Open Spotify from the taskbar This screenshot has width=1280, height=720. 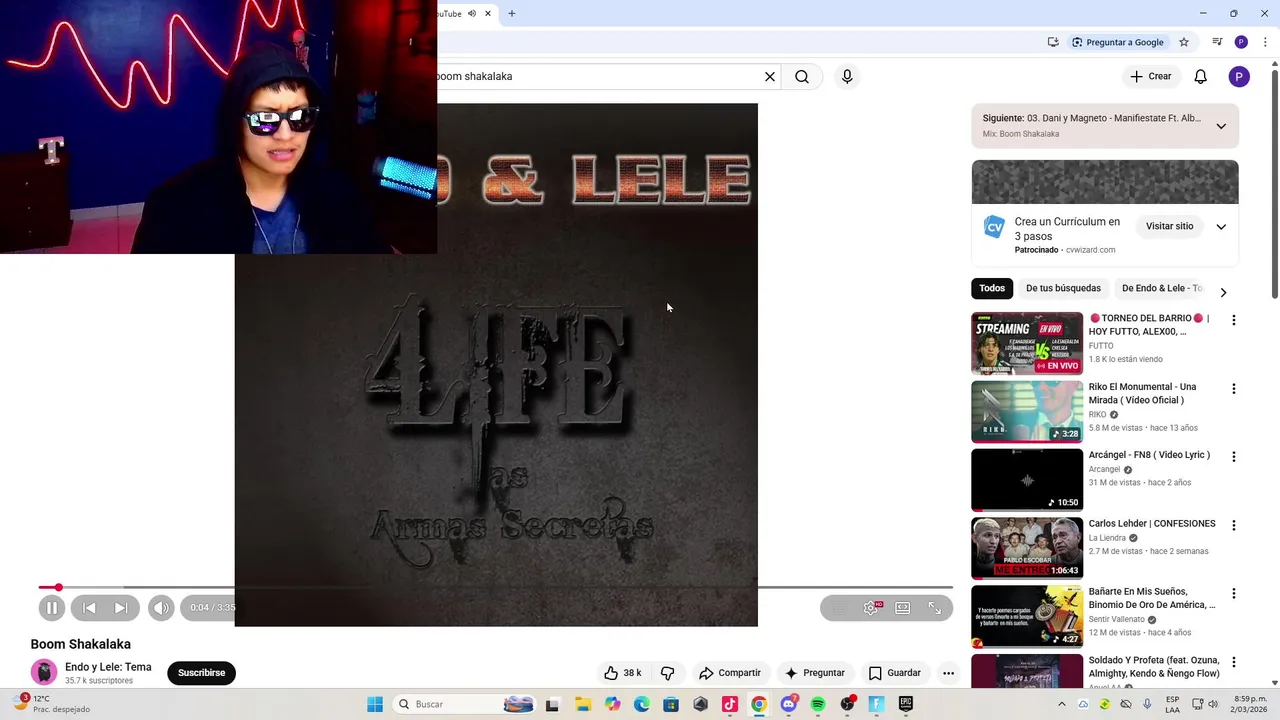(x=818, y=704)
